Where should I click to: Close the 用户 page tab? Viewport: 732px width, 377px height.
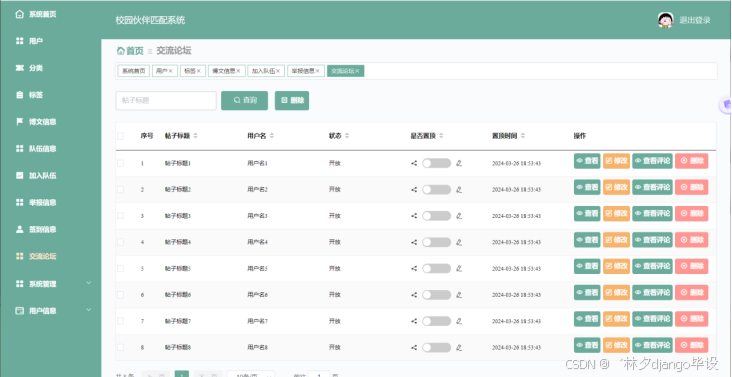click(170, 71)
